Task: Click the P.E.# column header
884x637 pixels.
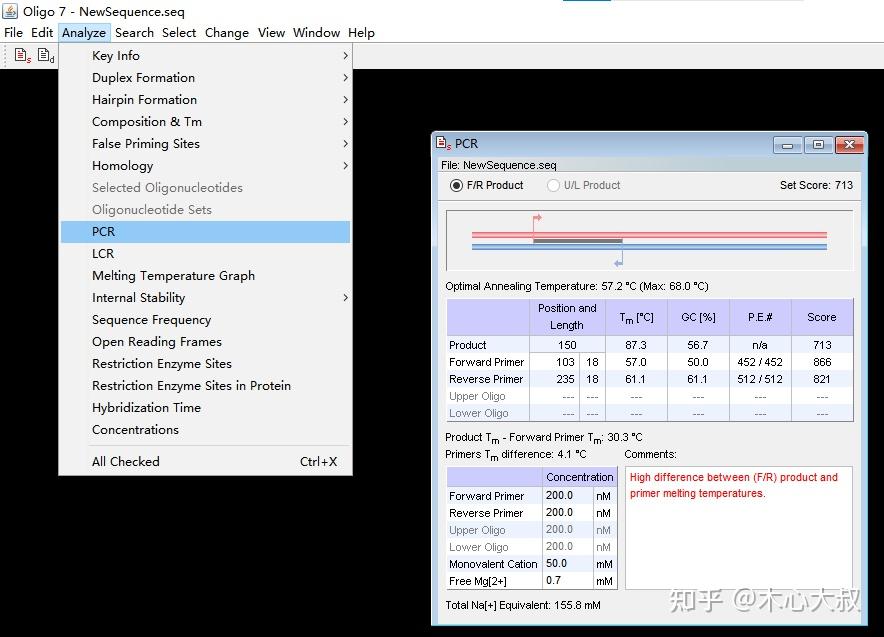Action: click(x=760, y=317)
